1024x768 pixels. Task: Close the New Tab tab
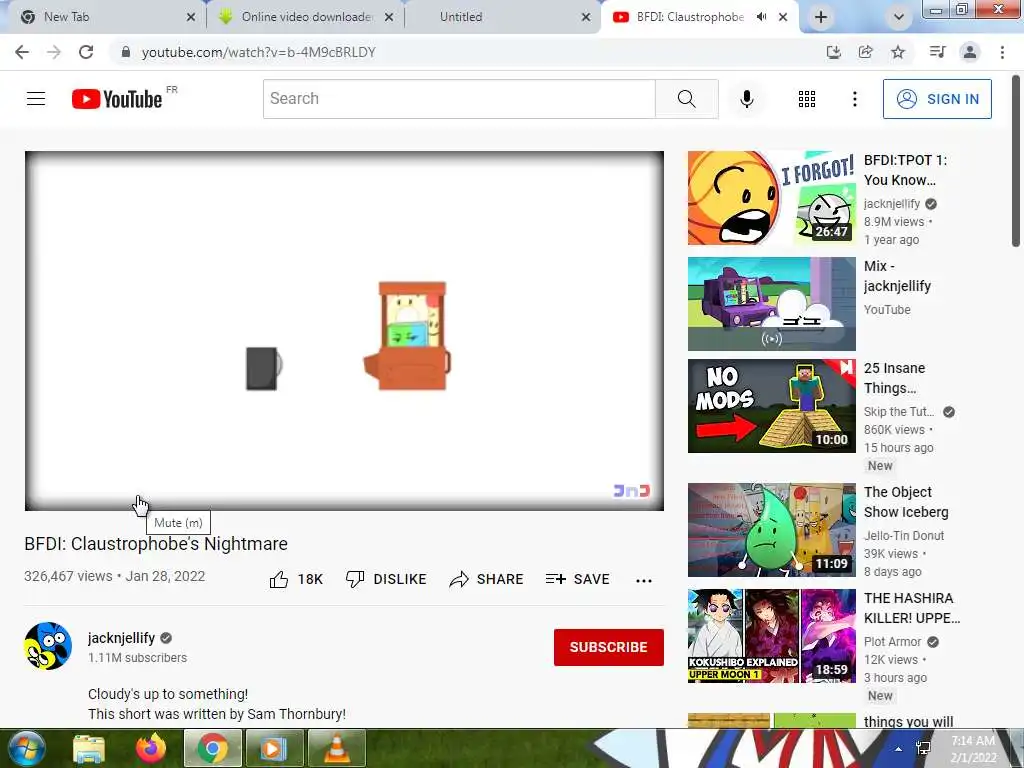pyautogui.click(x=191, y=17)
